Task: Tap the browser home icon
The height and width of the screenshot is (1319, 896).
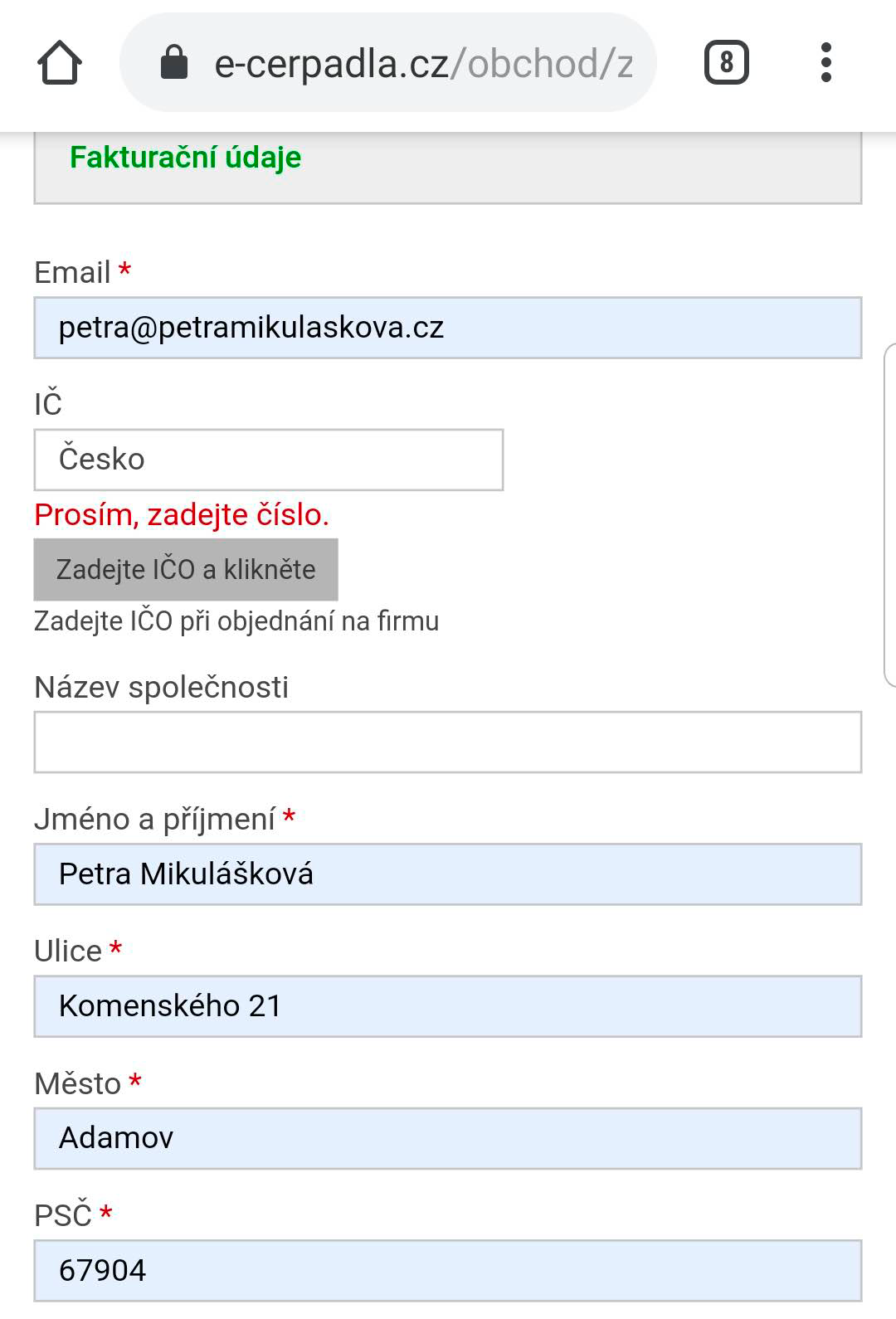Action: click(60, 62)
